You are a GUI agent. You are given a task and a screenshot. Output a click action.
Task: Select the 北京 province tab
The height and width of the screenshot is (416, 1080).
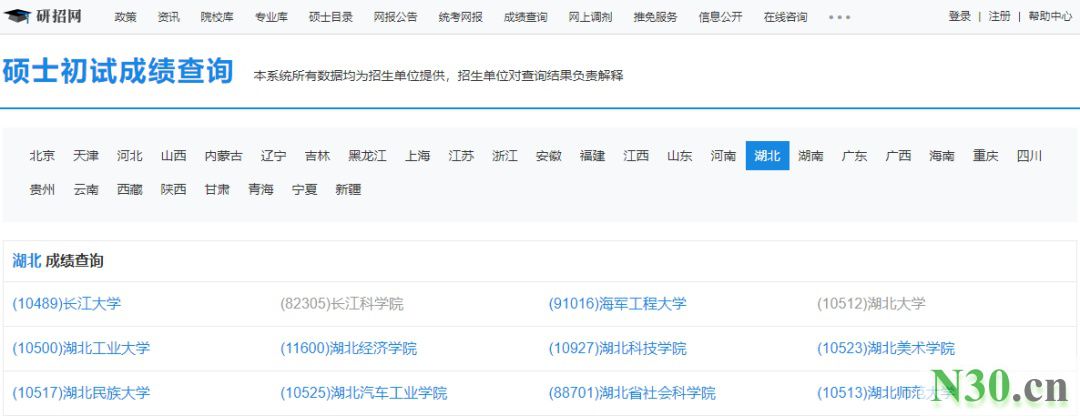42,156
